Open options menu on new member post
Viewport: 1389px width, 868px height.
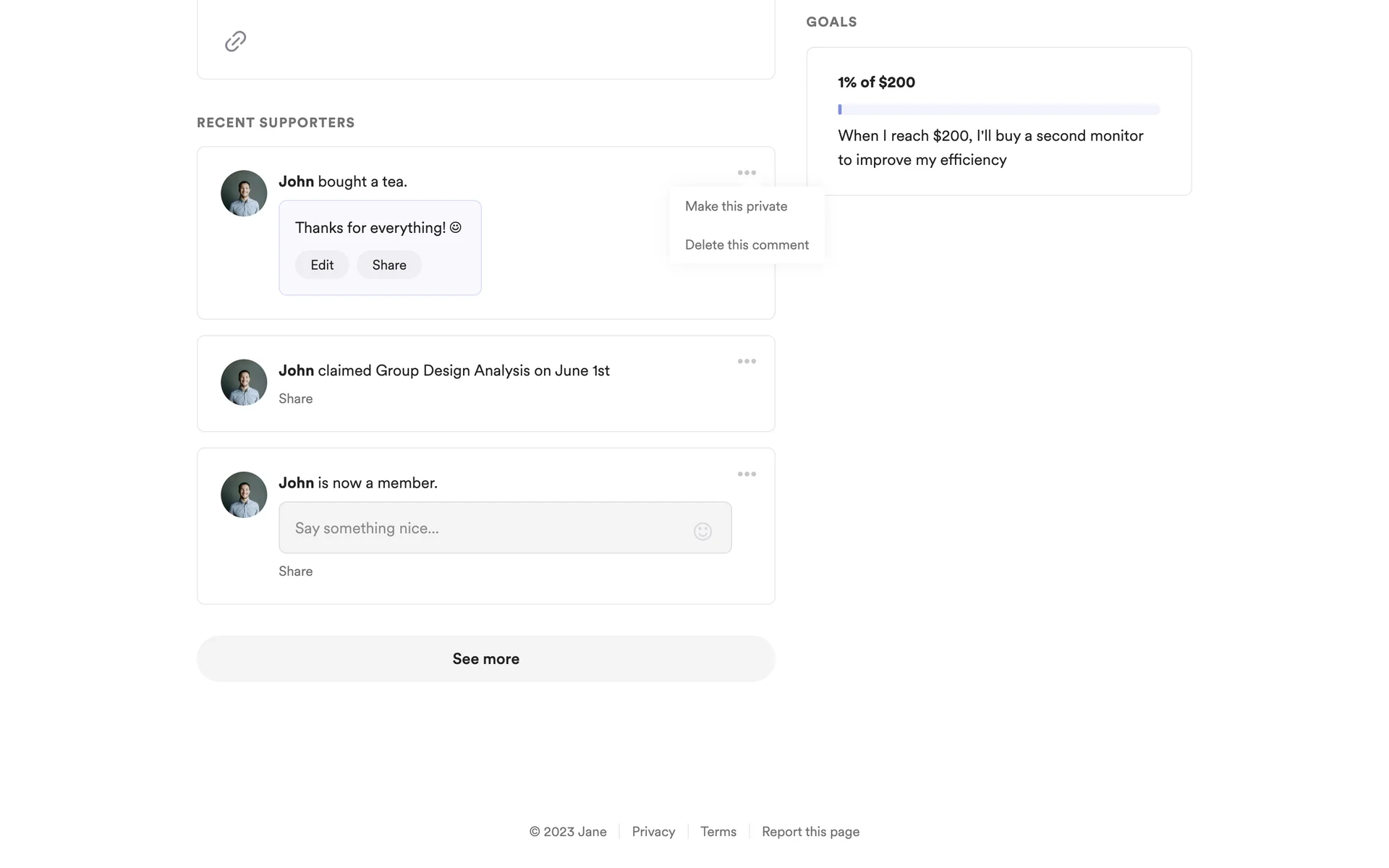pos(747,475)
